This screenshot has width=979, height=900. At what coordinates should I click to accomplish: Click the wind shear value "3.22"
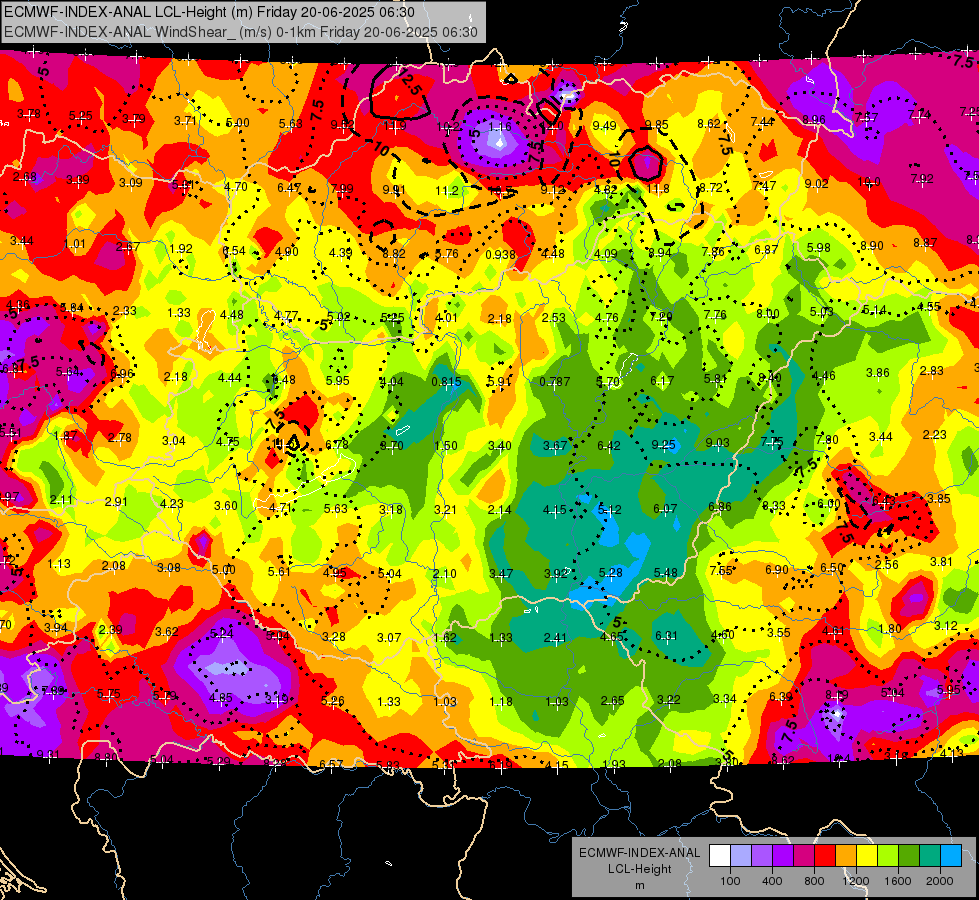point(669,700)
